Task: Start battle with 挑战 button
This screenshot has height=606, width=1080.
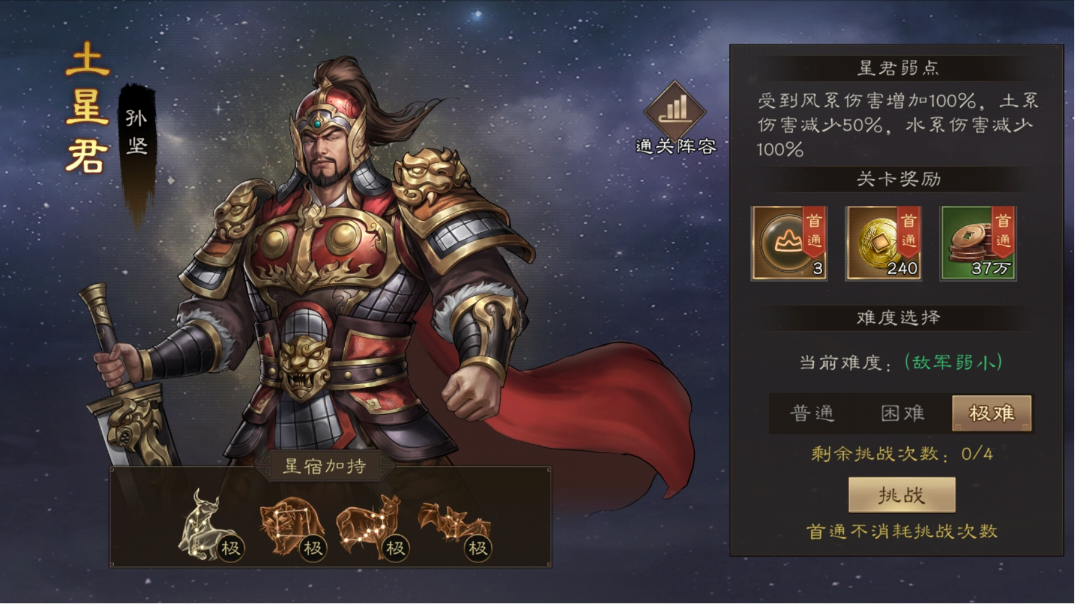Action: (902, 494)
